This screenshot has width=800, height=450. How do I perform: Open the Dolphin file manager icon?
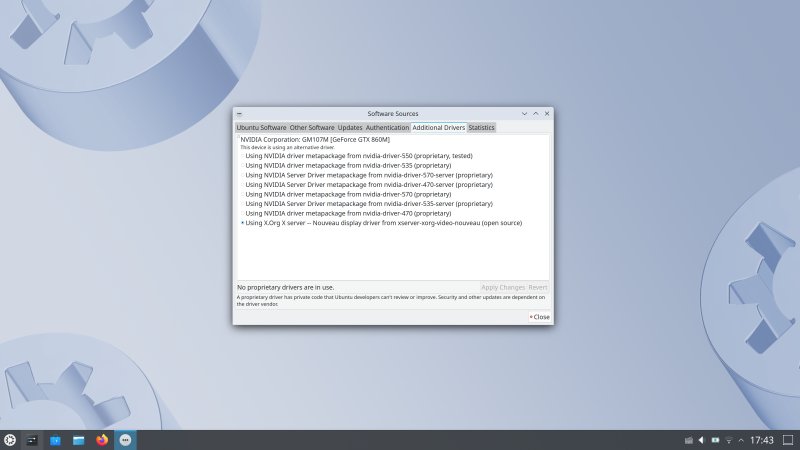click(79, 440)
